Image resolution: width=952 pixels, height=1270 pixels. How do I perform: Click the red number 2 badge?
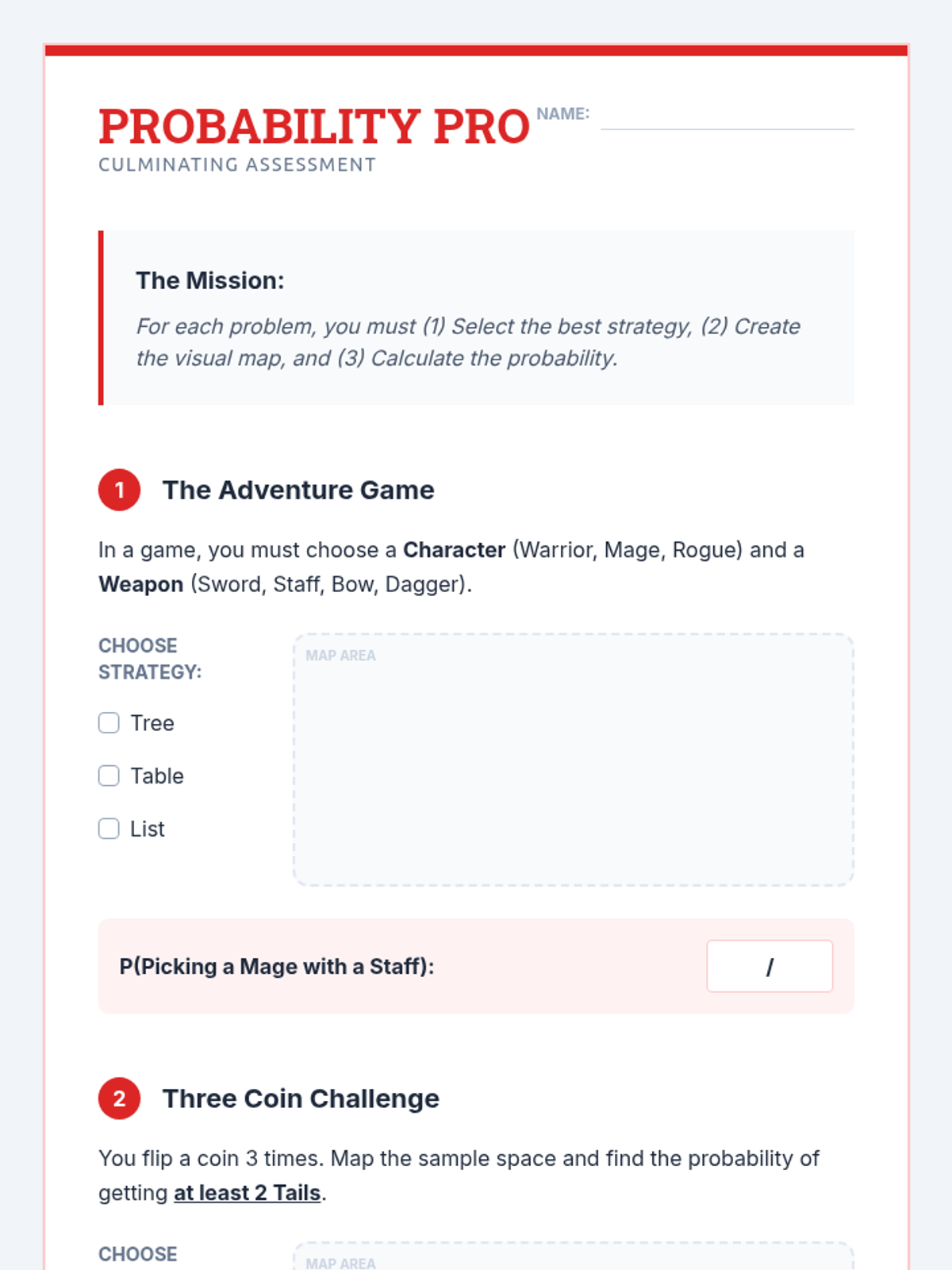point(119,1099)
